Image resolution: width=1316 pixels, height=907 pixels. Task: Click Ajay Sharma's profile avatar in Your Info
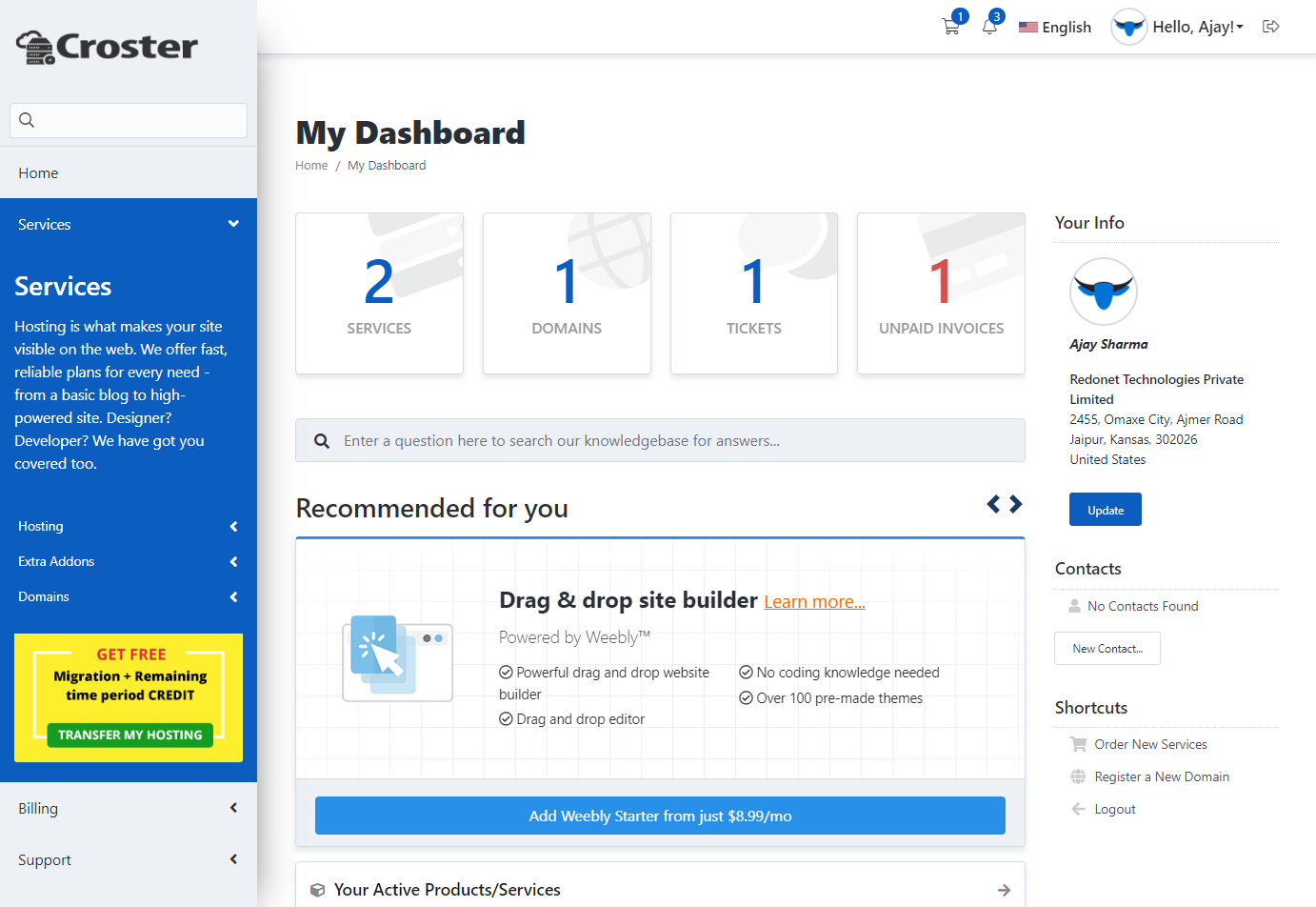(x=1103, y=292)
